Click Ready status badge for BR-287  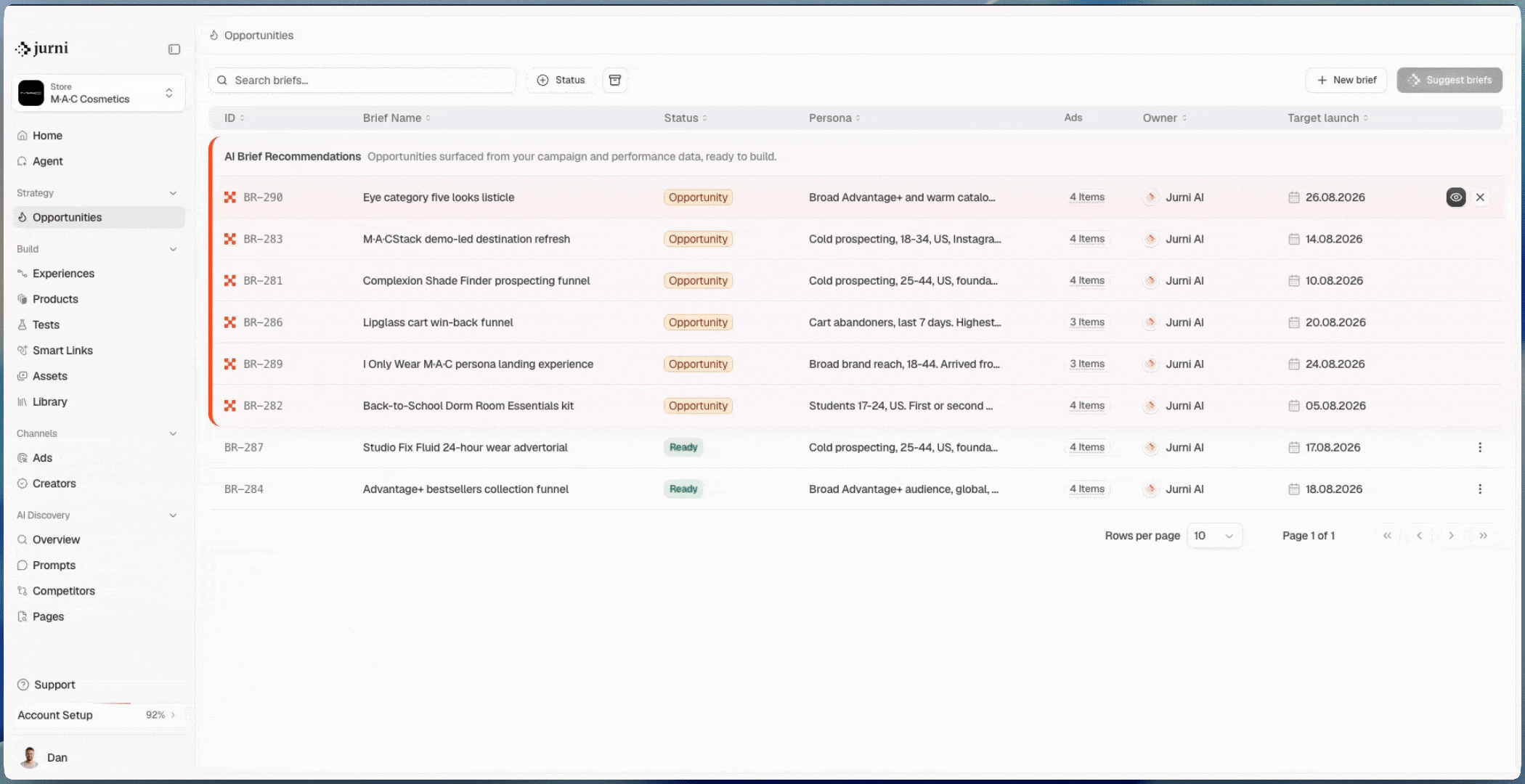tap(683, 448)
